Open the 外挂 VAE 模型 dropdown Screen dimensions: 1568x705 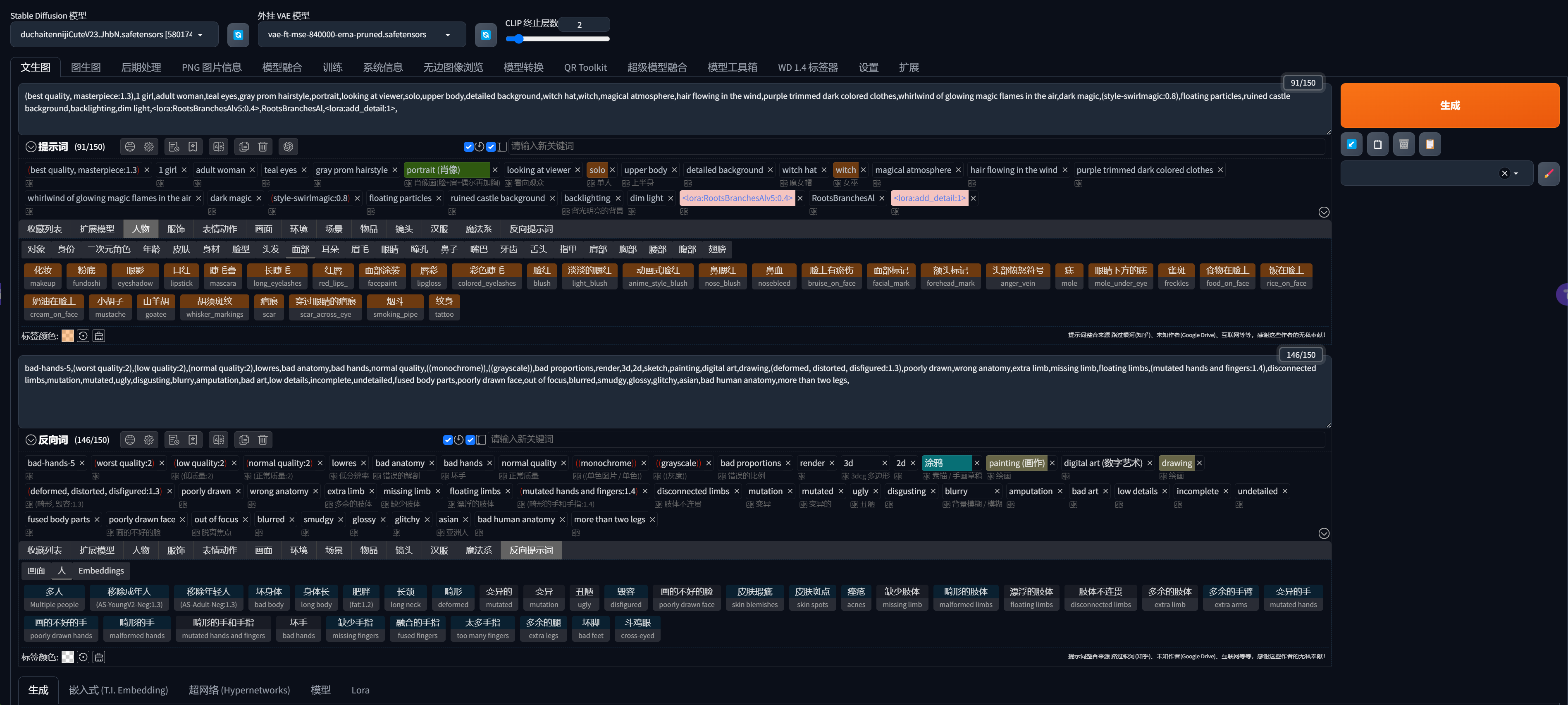click(x=362, y=35)
